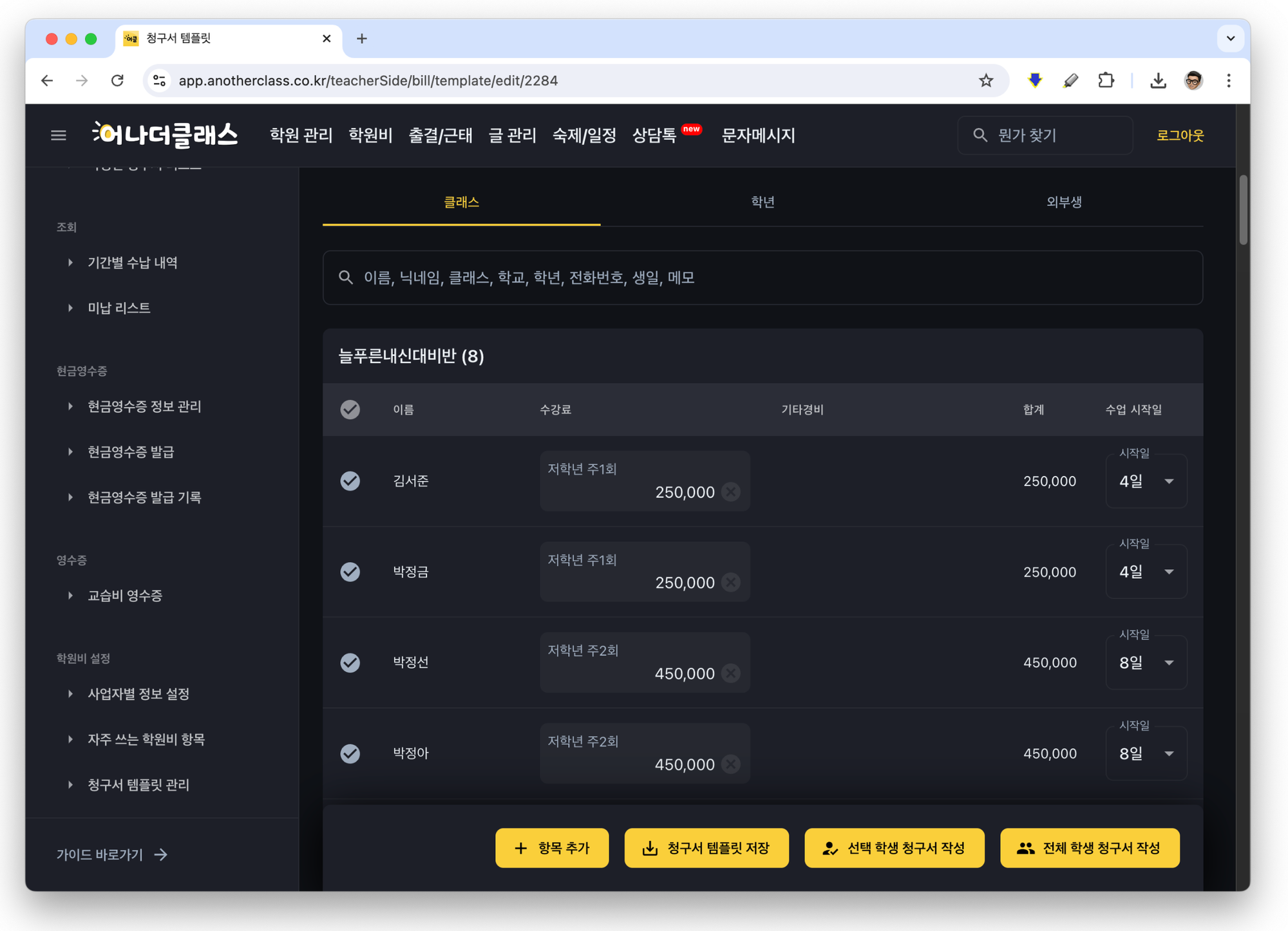Click the Chrome profile avatar
Image resolution: width=1288 pixels, height=931 pixels.
(1193, 80)
